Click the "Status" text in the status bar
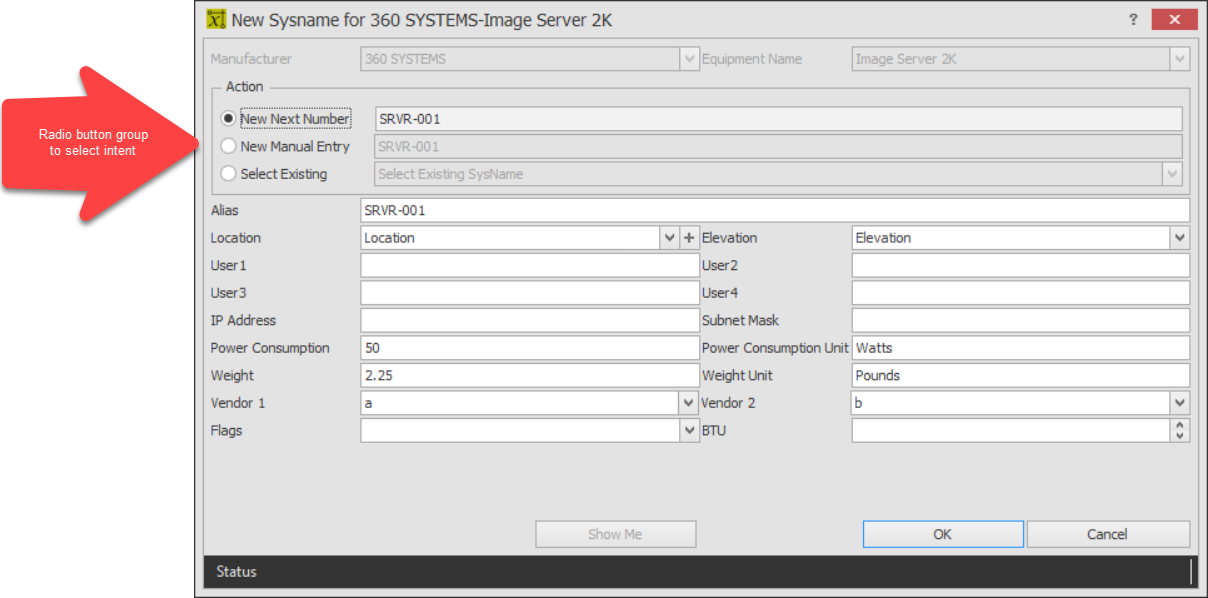 coord(237,572)
